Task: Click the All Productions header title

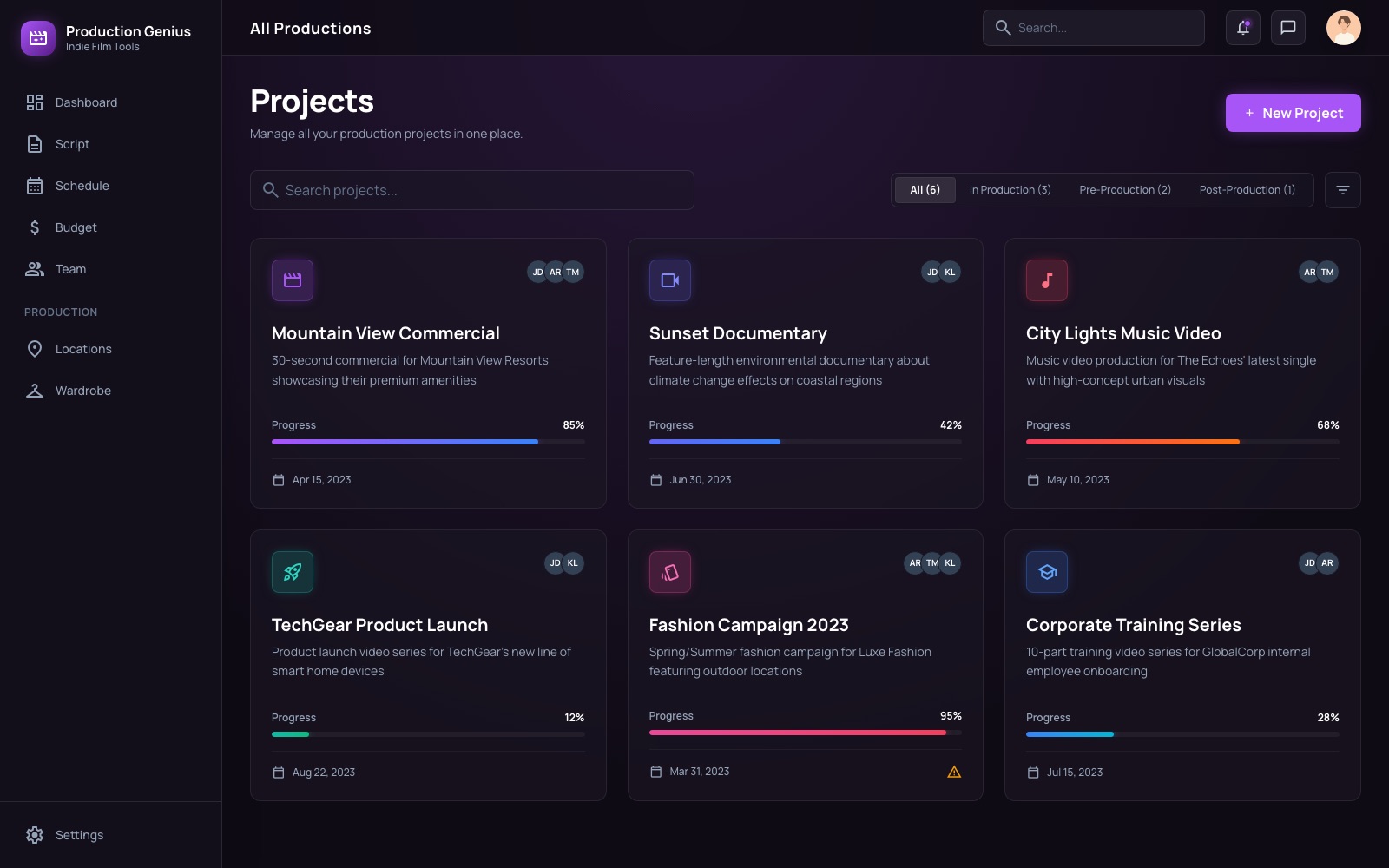Action: pyautogui.click(x=311, y=29)
